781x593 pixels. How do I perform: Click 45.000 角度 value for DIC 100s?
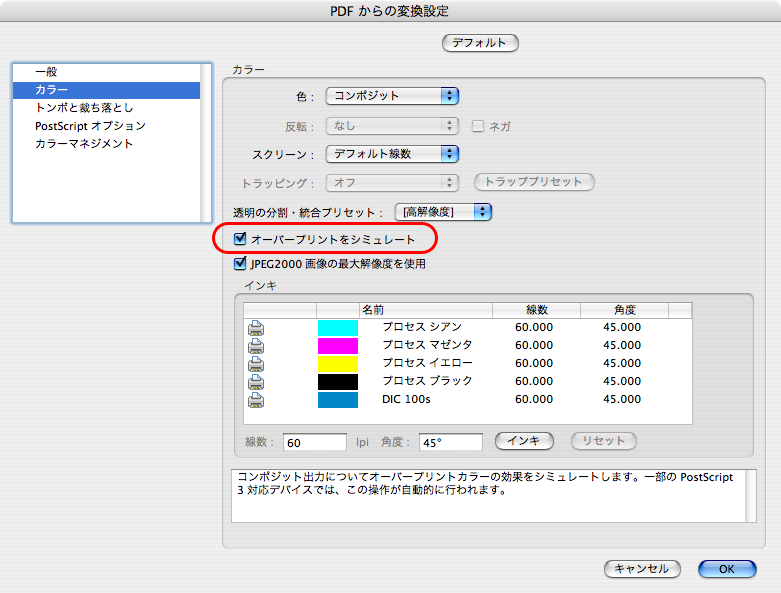(x=622, y=399)
